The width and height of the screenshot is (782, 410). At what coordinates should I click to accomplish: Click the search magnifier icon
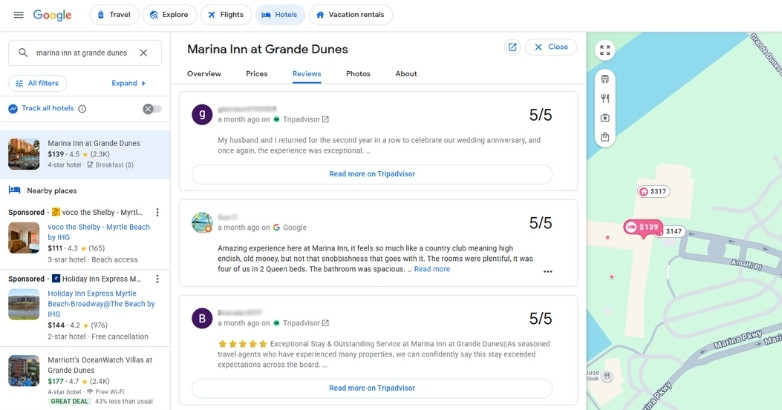pyautogui.click(x=23, y=52)
